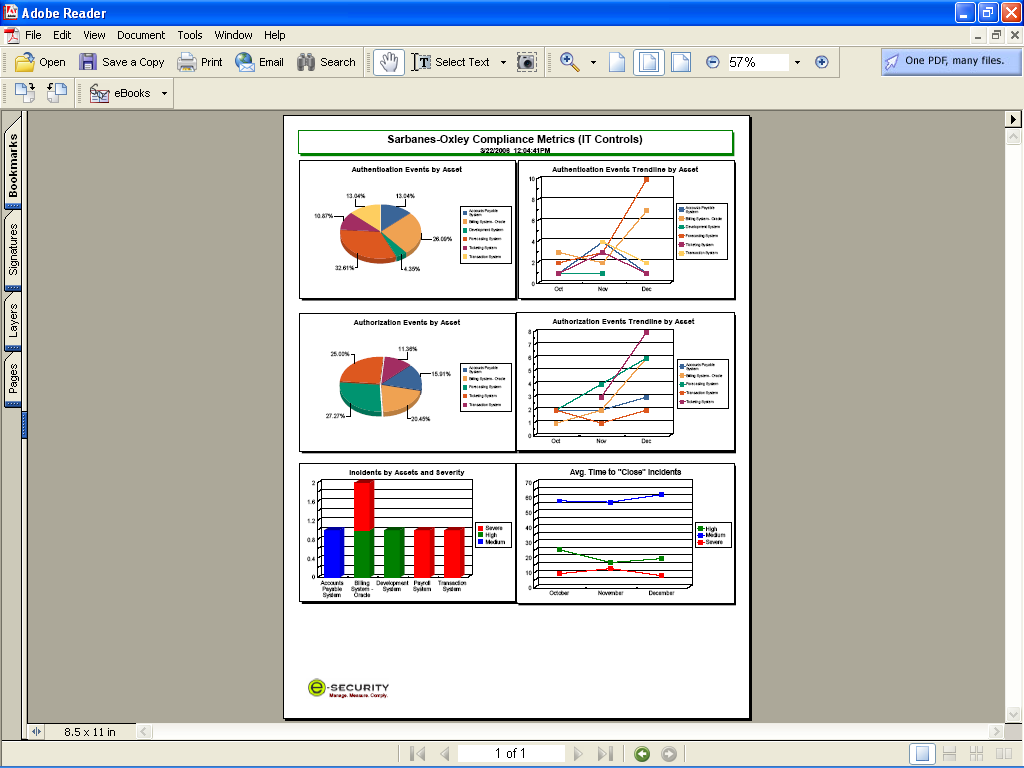1024x768 pixels.
Task: Open Search with the binoculars icon
Action: click(306, 62)
